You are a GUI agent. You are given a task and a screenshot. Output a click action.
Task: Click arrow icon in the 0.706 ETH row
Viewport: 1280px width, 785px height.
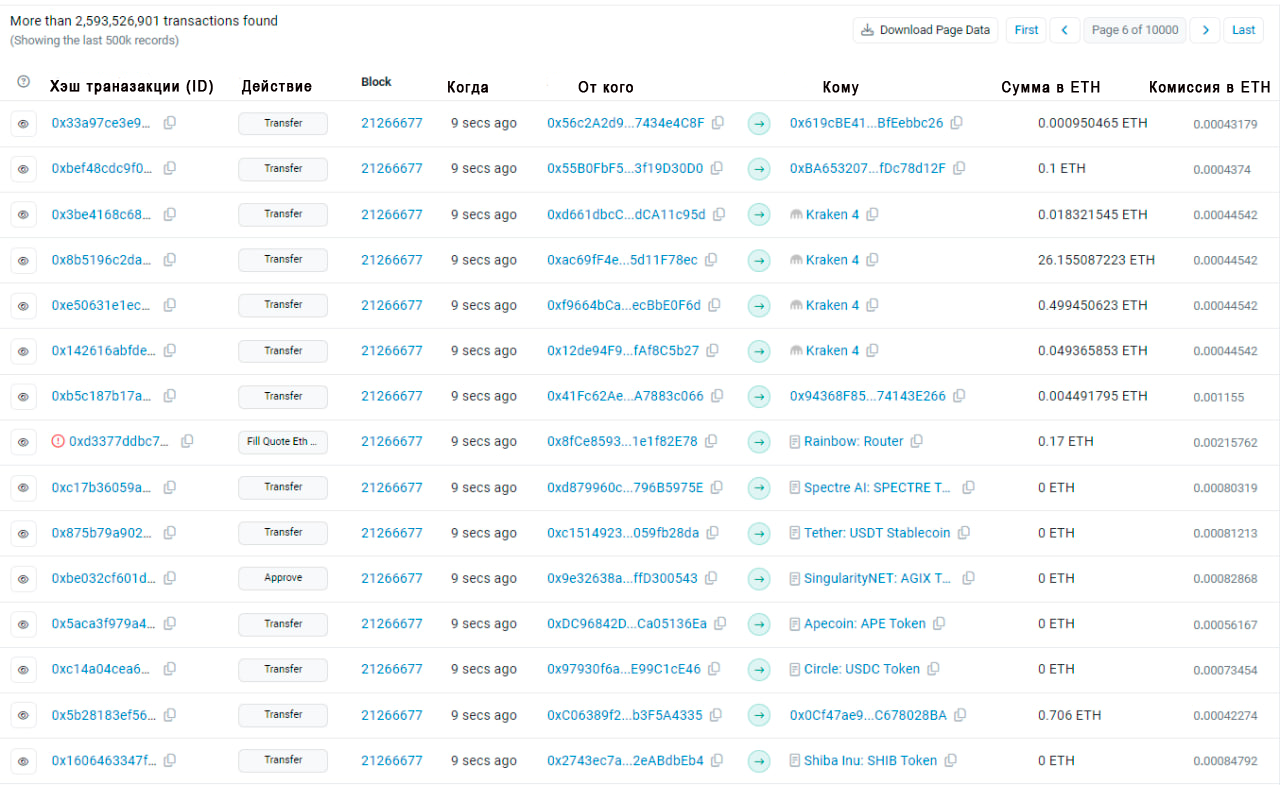coord(760,715)
